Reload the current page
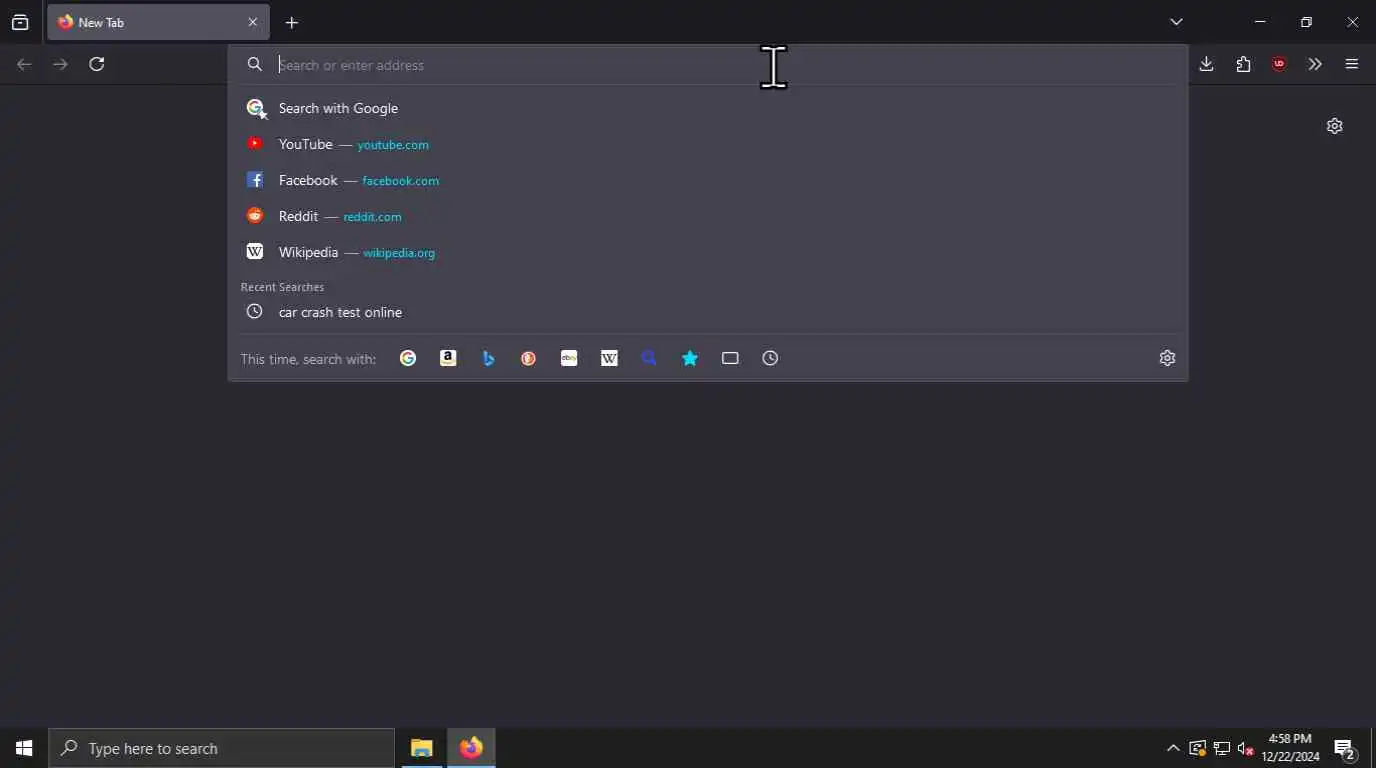Viewport: 1376px width, 768px height. point(97,64)
